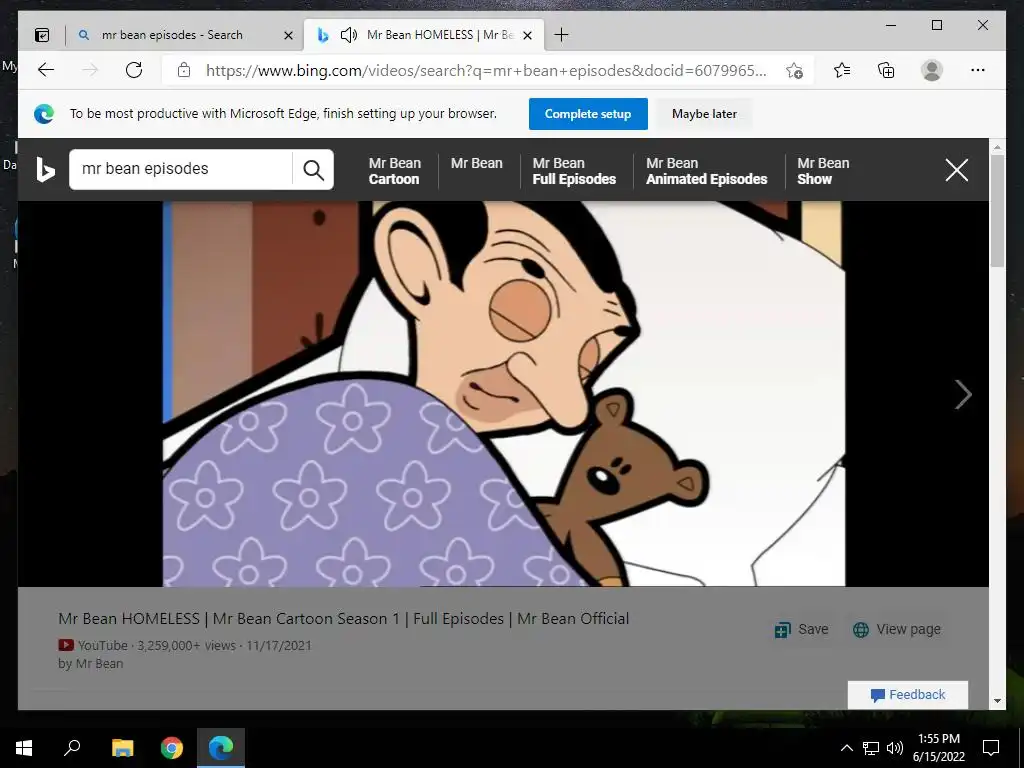Open File Explorer from the taskbar
Screen dimensions: 1024x768
(x=122, y=748)
